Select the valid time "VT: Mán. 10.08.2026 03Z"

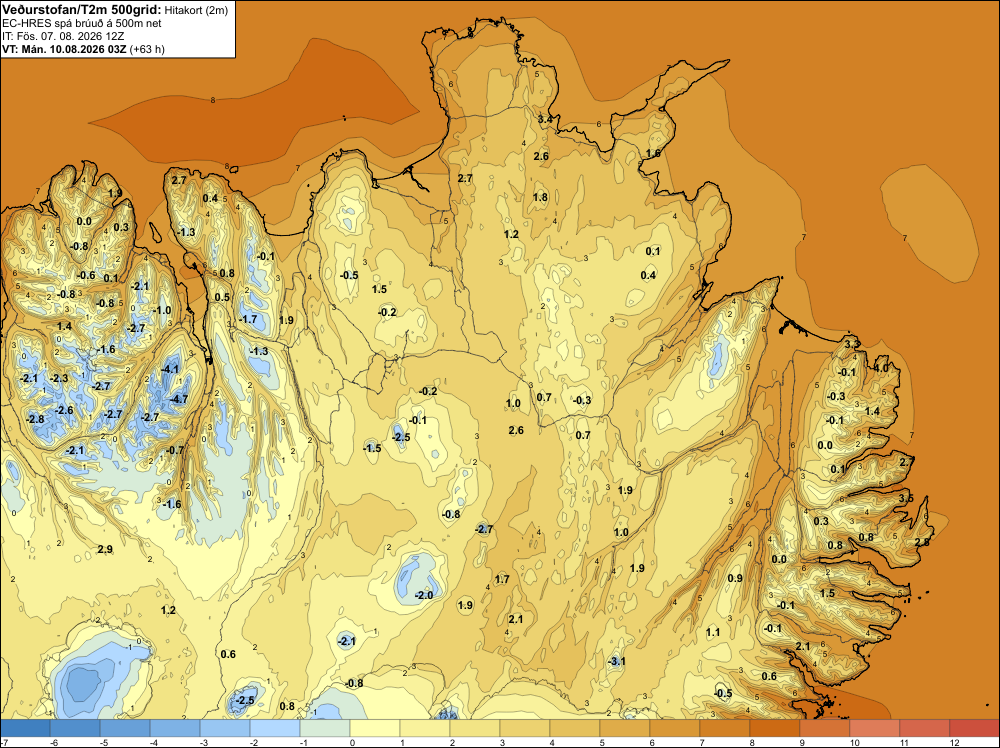click(x=64, y=49)
